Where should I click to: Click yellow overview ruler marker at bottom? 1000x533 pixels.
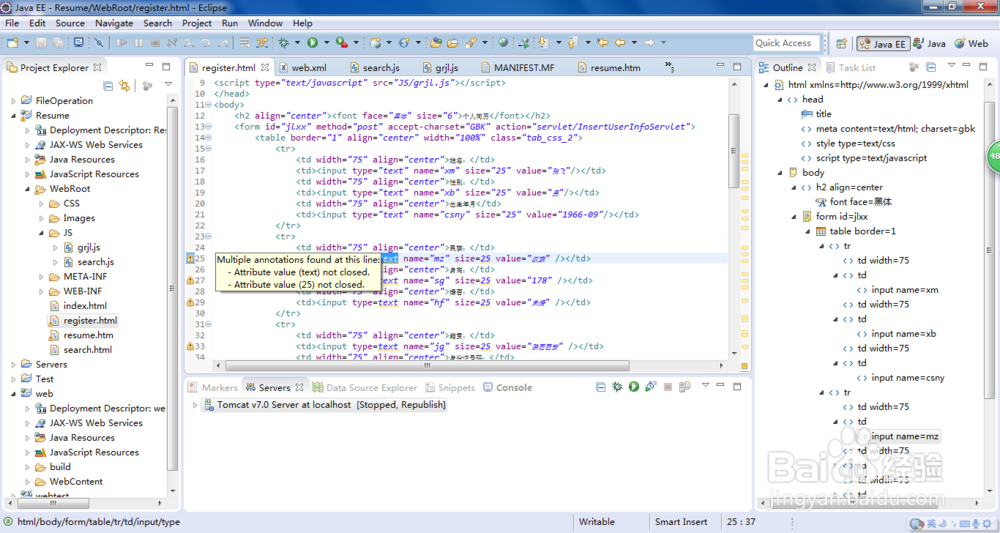[x=744, y=366]
